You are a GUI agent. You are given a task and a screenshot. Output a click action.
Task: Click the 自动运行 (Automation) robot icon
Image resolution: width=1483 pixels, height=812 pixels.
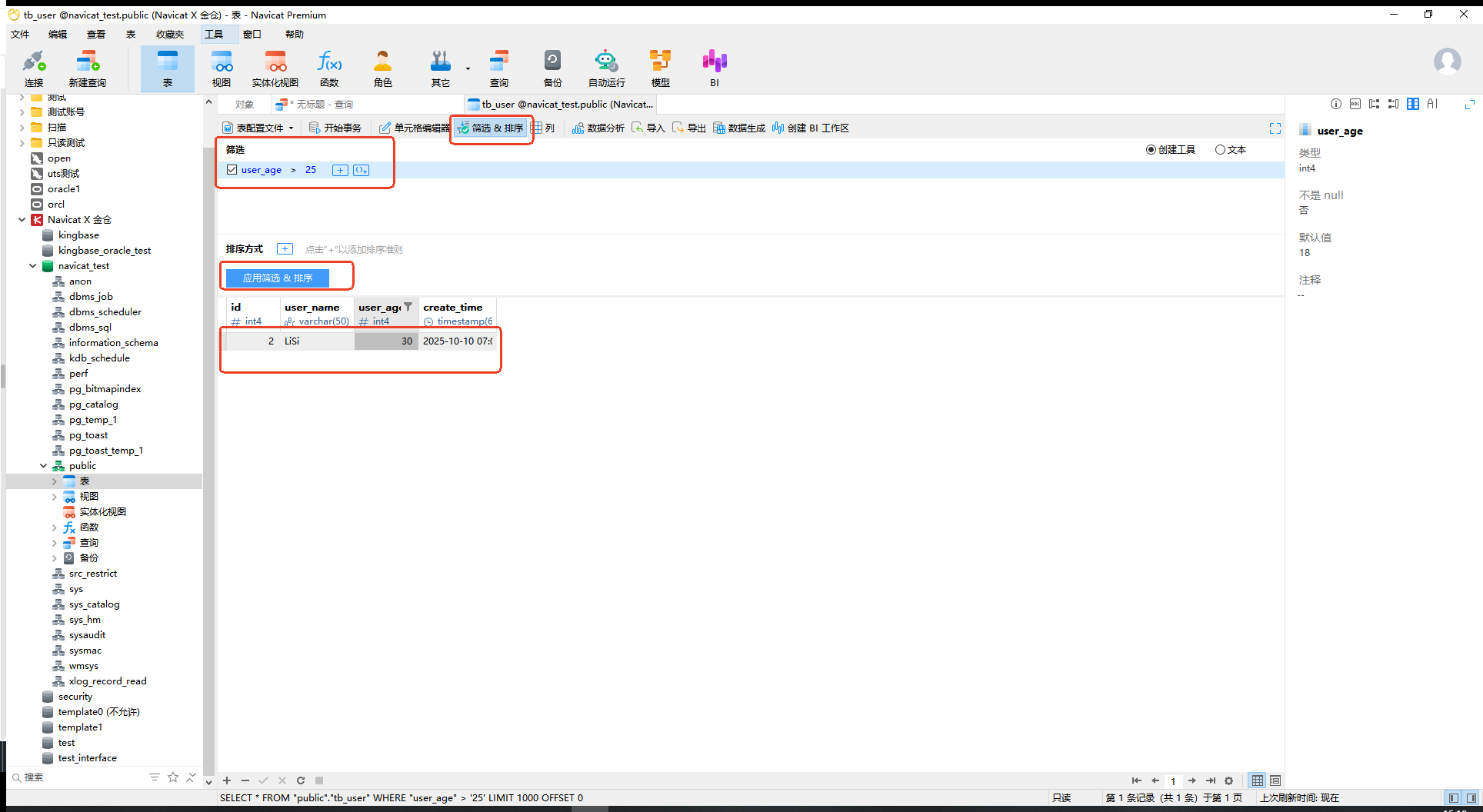(x=606, y=68)
